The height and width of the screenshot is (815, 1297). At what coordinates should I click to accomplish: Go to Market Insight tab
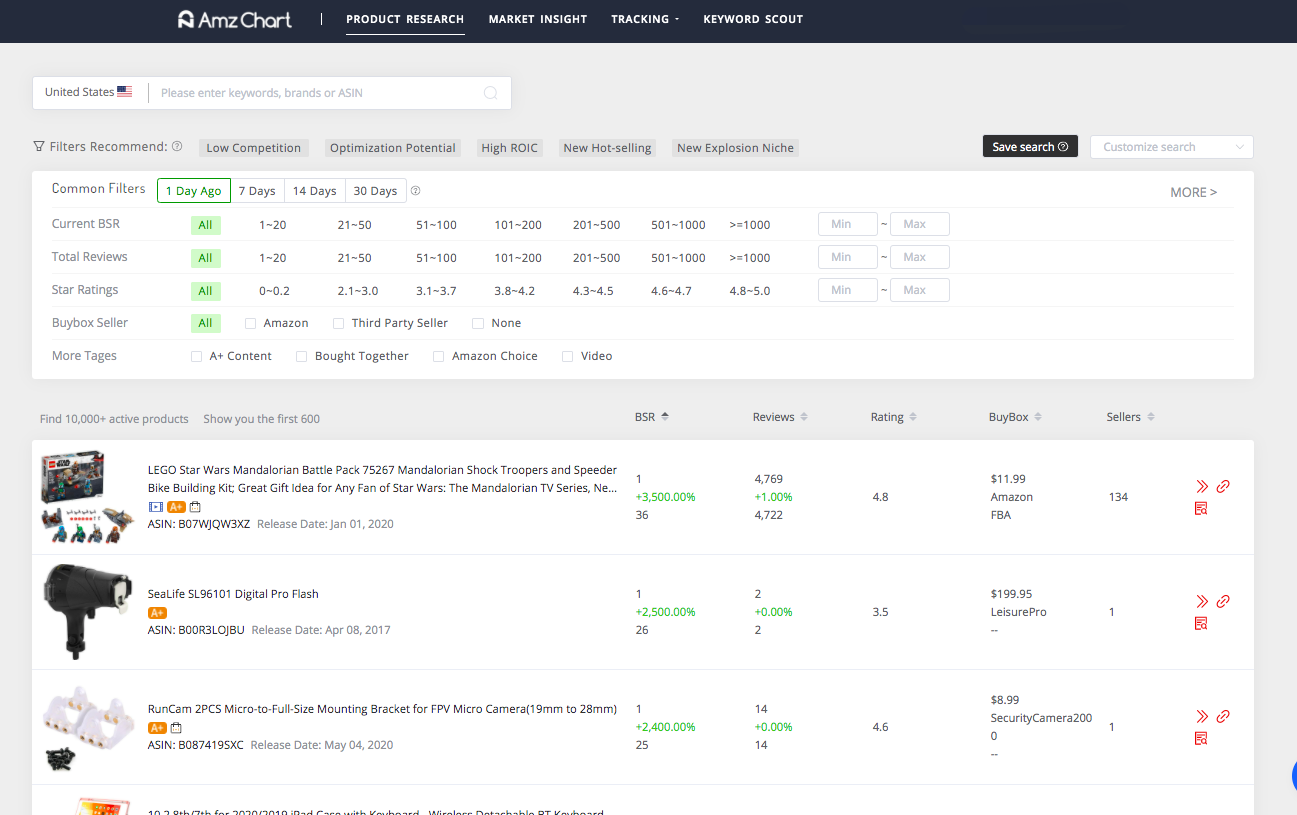click(x=537, y=19)
